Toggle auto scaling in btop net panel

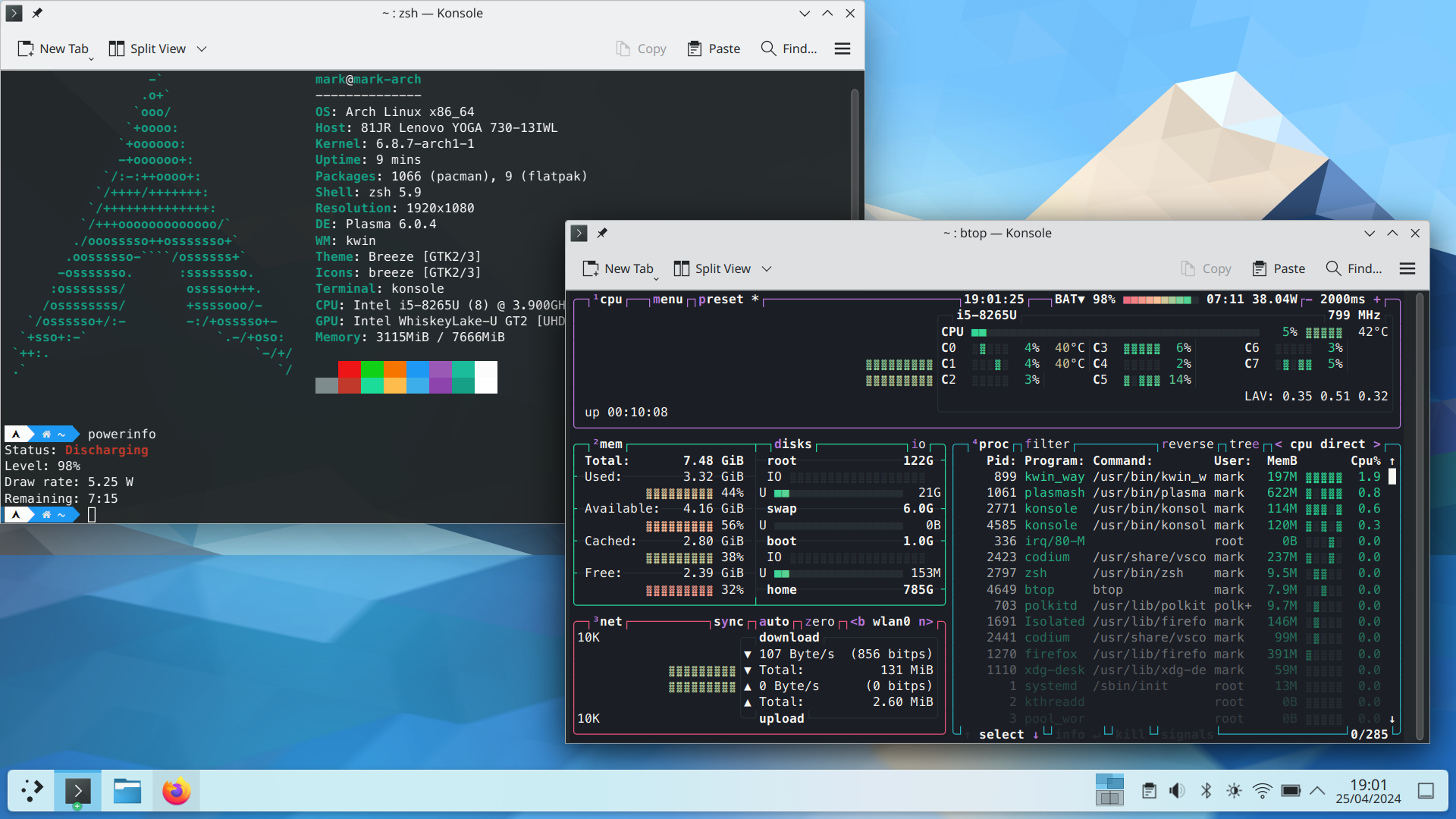pyautogui.click(x=773, y=622)
